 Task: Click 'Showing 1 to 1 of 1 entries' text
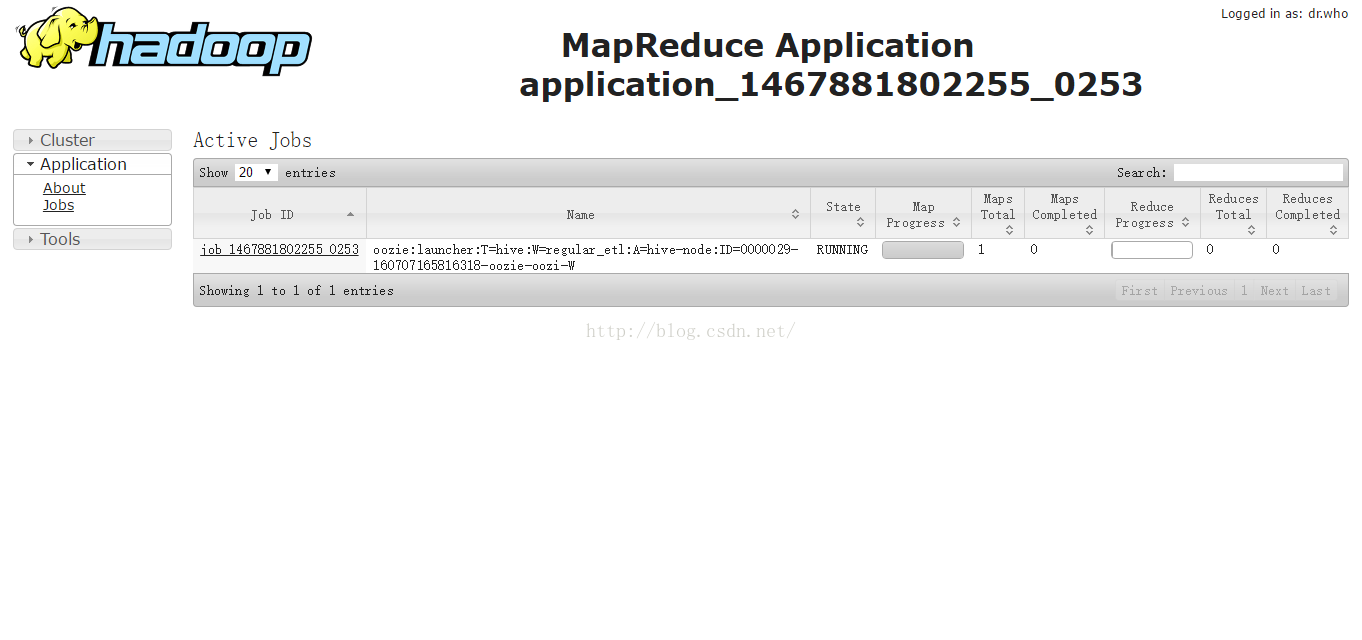(296, 291)
